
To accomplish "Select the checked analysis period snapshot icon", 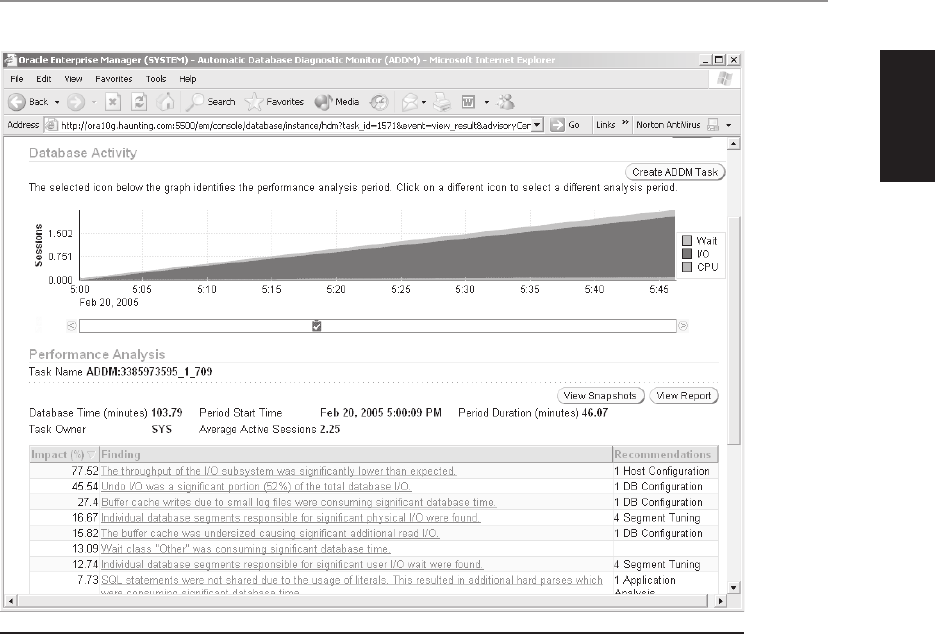I will 317,326.
